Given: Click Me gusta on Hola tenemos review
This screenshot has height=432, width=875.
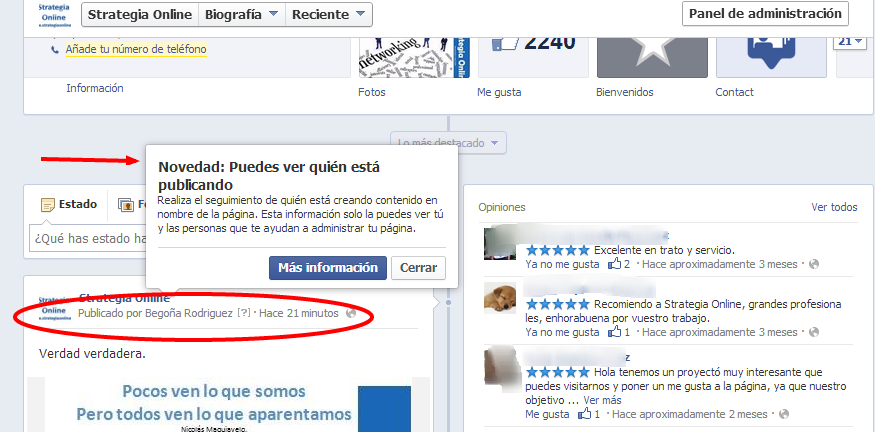Looking at the screenshot, I should click(x=547, y=414).
